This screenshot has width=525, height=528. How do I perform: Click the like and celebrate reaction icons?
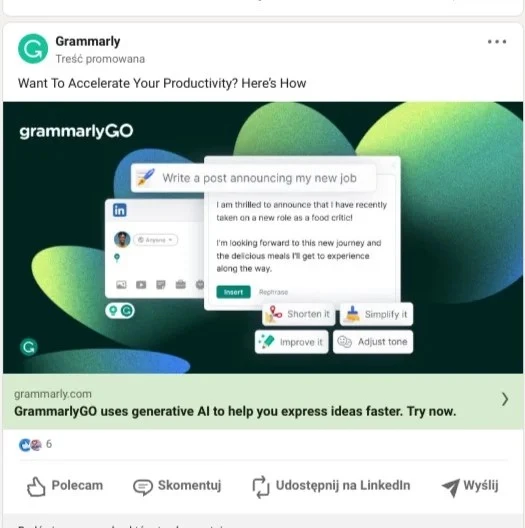point(30,445)
